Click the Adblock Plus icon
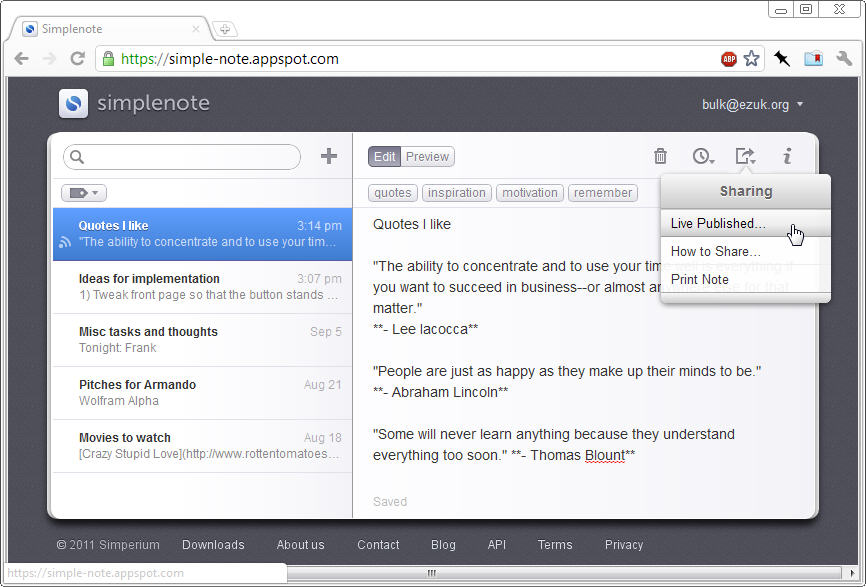 [729, 59]
